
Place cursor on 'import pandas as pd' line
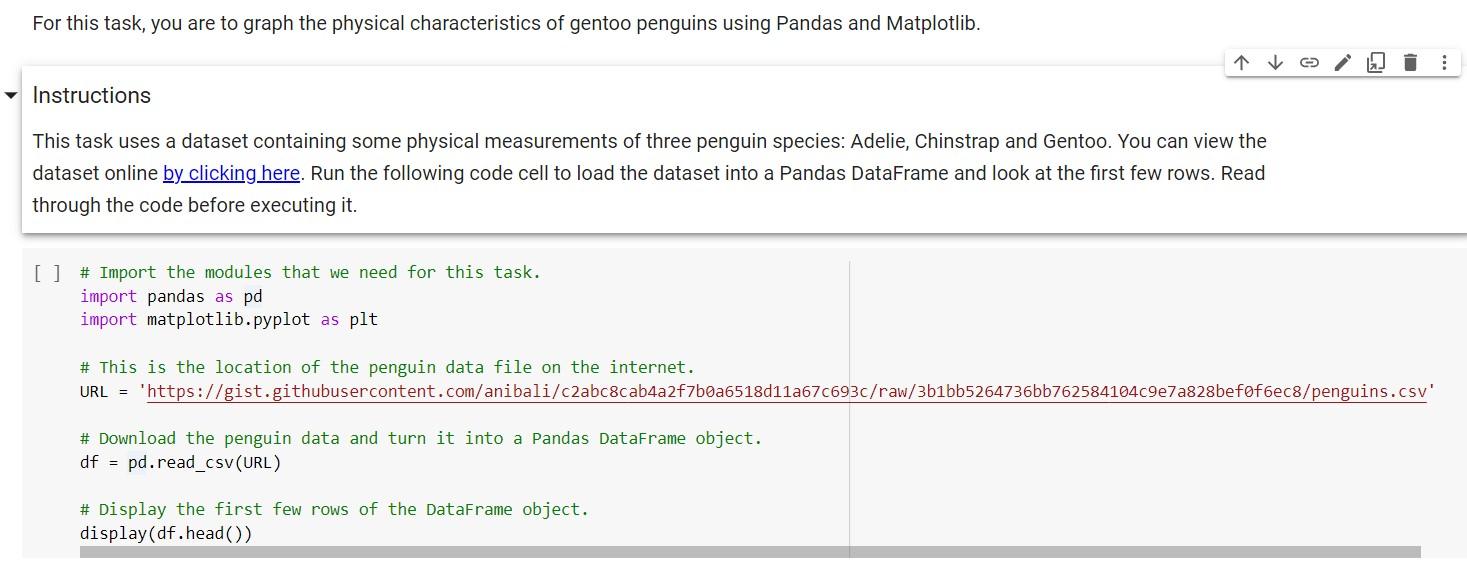point(171,296)
